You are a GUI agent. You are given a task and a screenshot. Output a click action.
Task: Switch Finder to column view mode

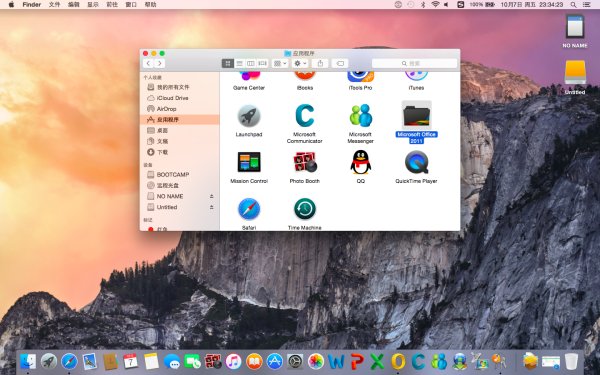pyautogui.click(x=251, y=64)
